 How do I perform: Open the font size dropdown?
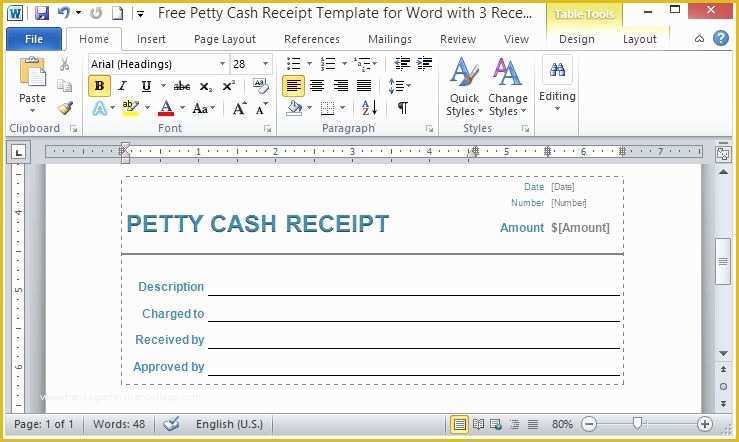click(x=265, y=64)
